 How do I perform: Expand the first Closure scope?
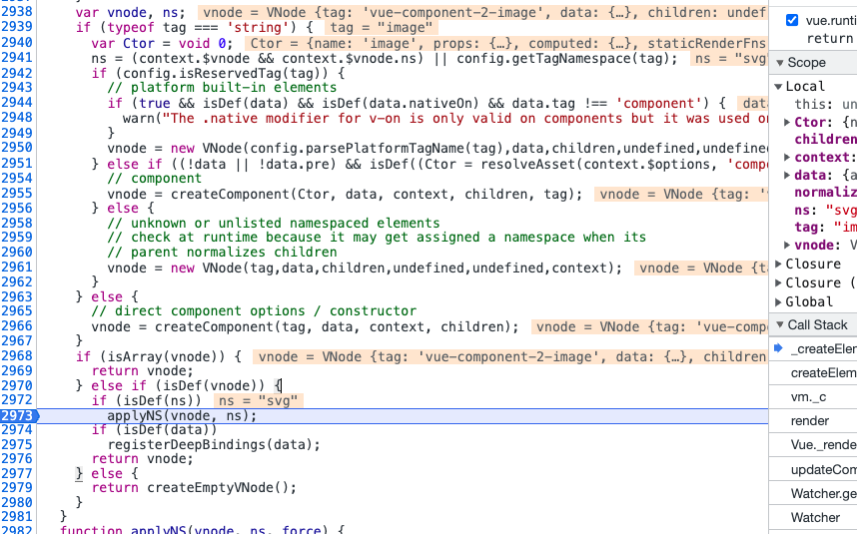tap(778, 264)
